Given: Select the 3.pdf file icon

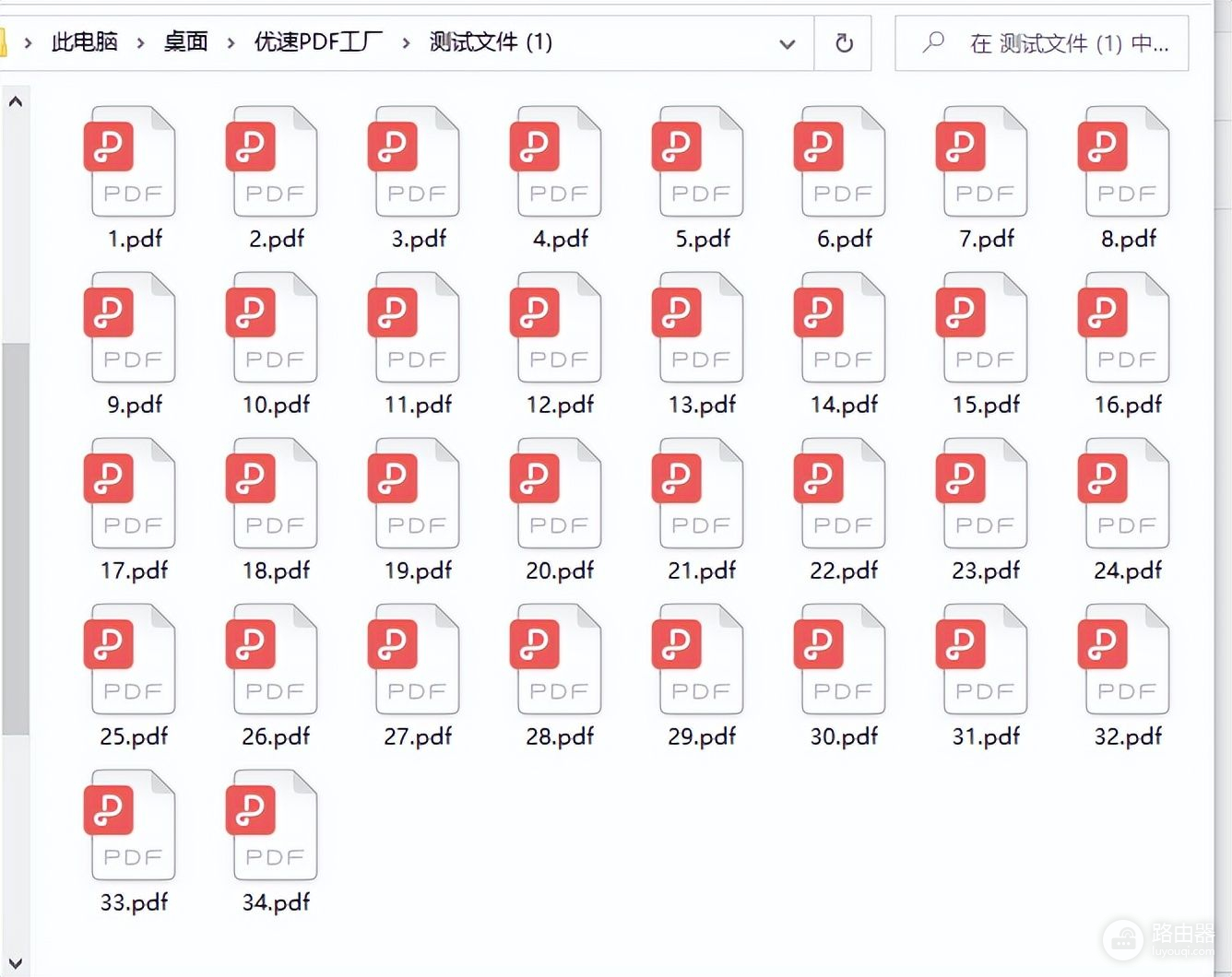Looking at the screenshot, I should pyautogui.click(x=415, y=161).
